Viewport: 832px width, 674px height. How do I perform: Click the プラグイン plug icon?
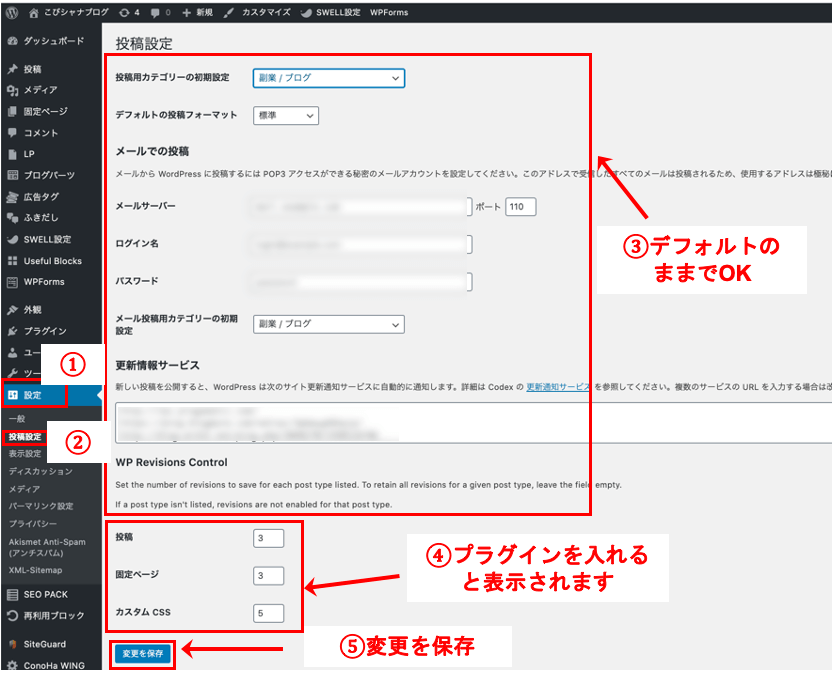click(13, 331)
